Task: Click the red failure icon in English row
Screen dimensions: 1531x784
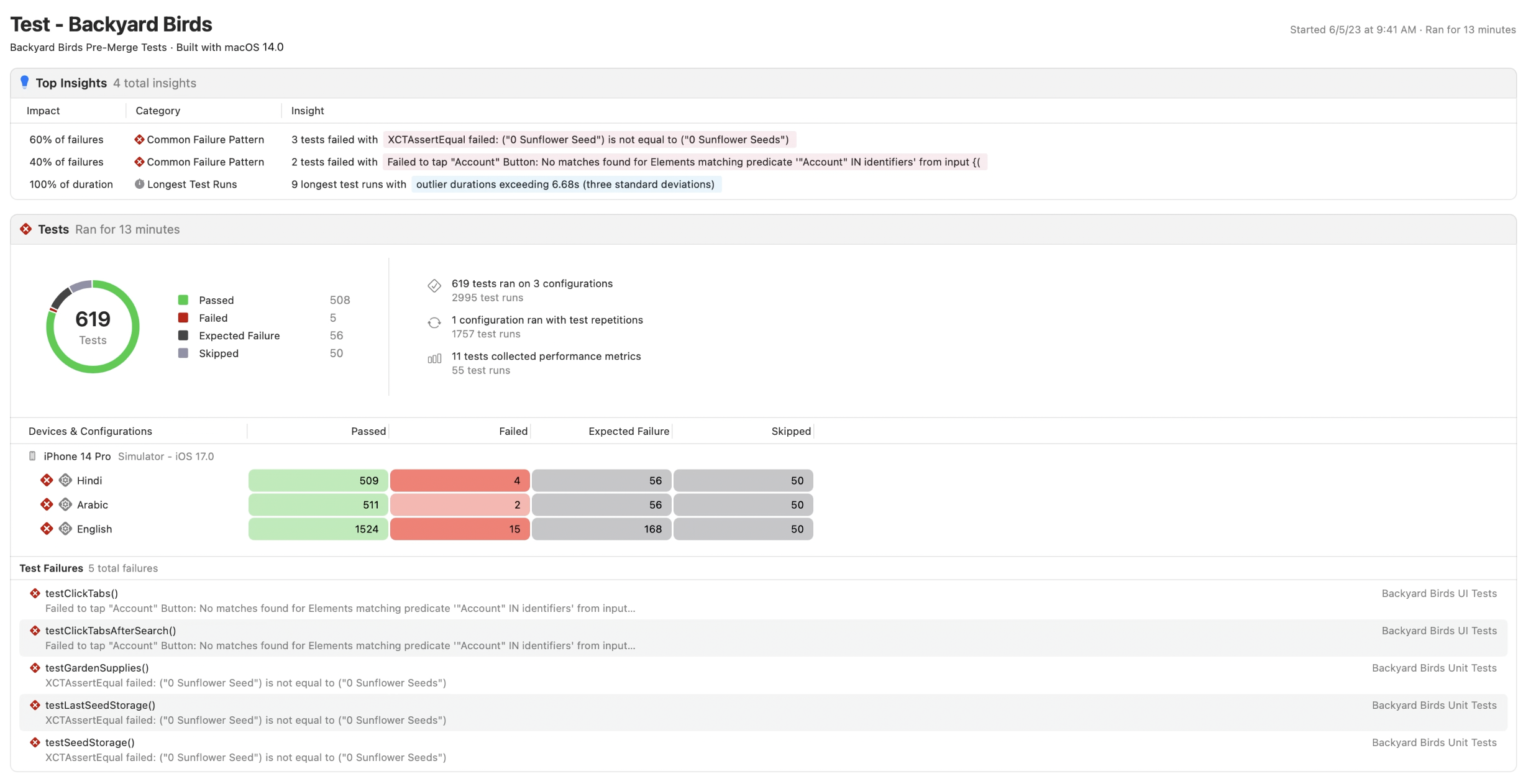Action: [47, 528]
